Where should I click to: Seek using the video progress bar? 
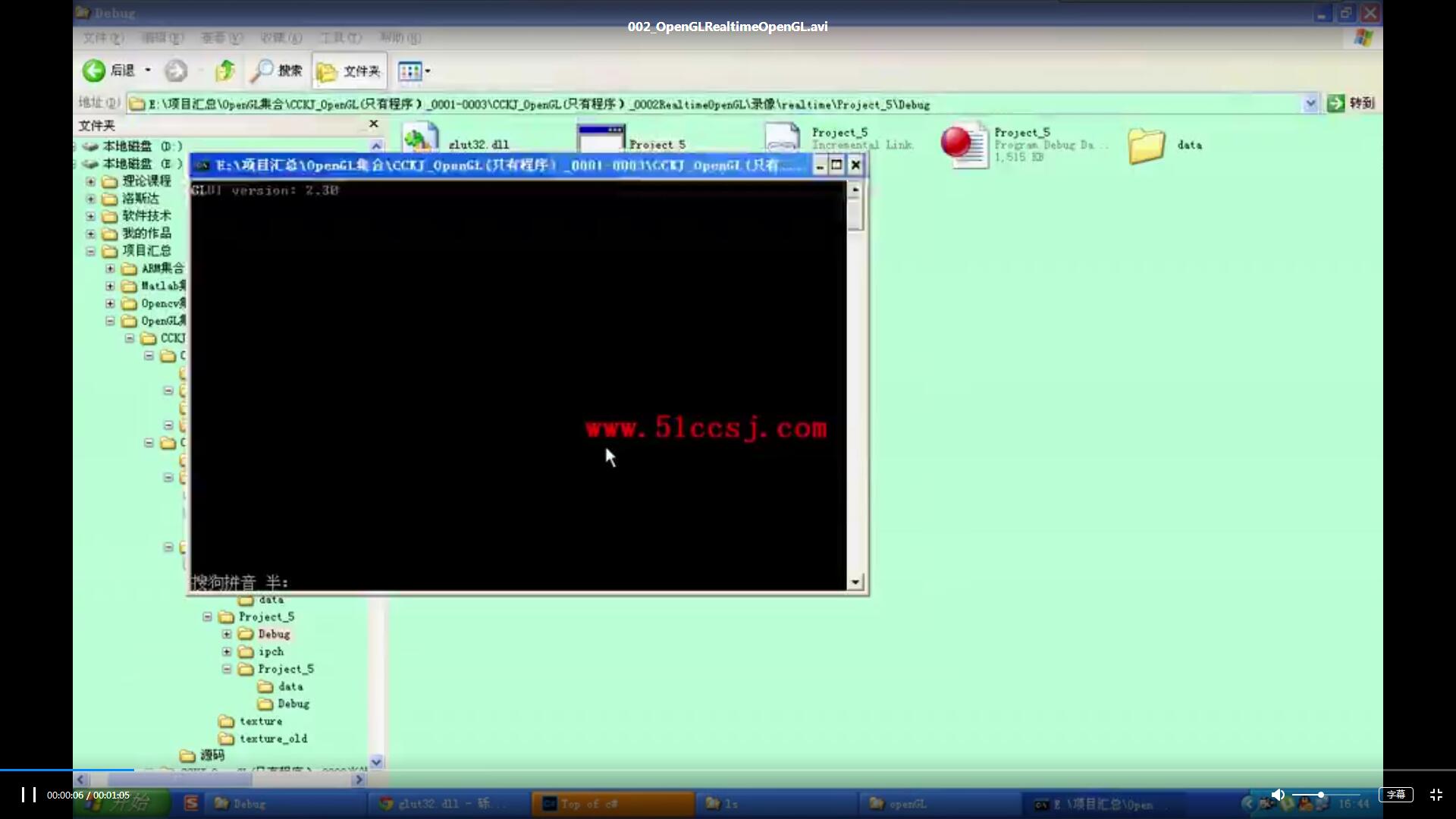tap(728, 770)
